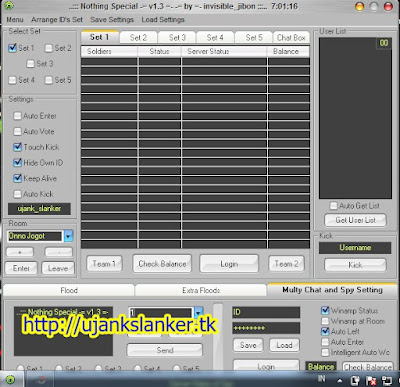Switch to the Extra Floods tab
Viewport: 400px width, 387px height.
(x=201, y=290)
